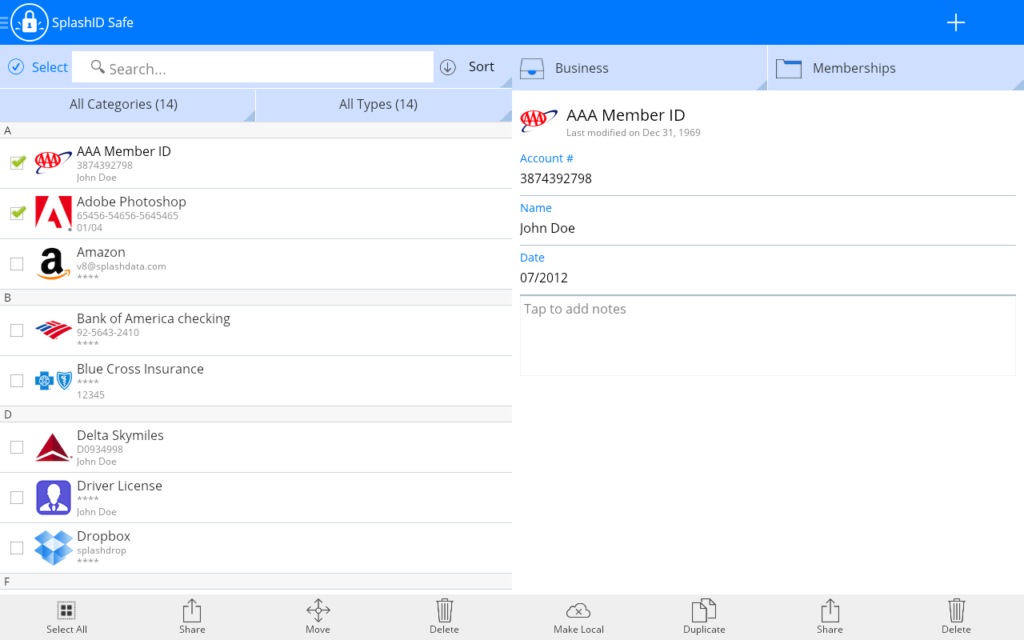Click the Adobe logo icon
1024x640 pixels.
pos(53,213)
